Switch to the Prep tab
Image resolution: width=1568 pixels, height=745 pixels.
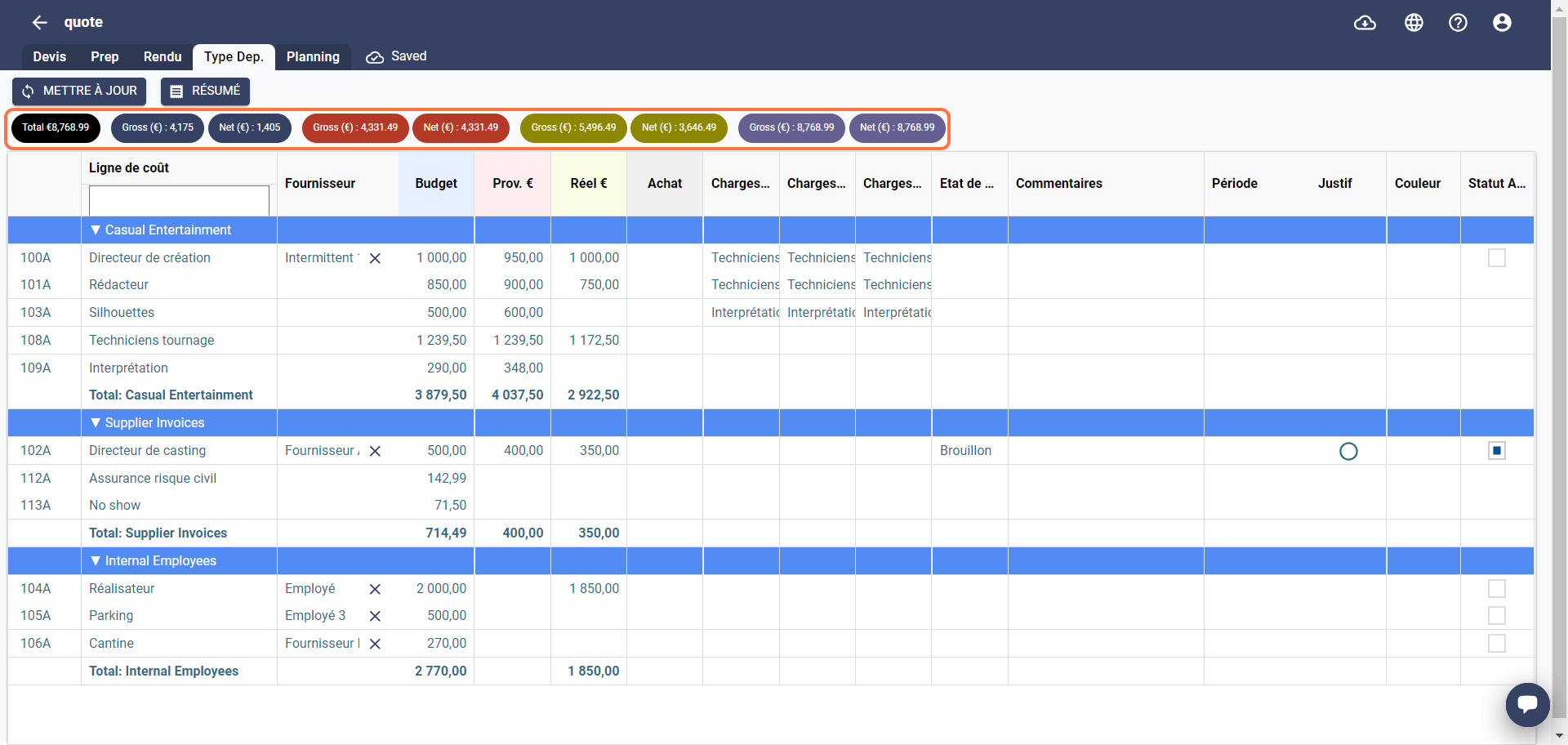pos(105,57)
